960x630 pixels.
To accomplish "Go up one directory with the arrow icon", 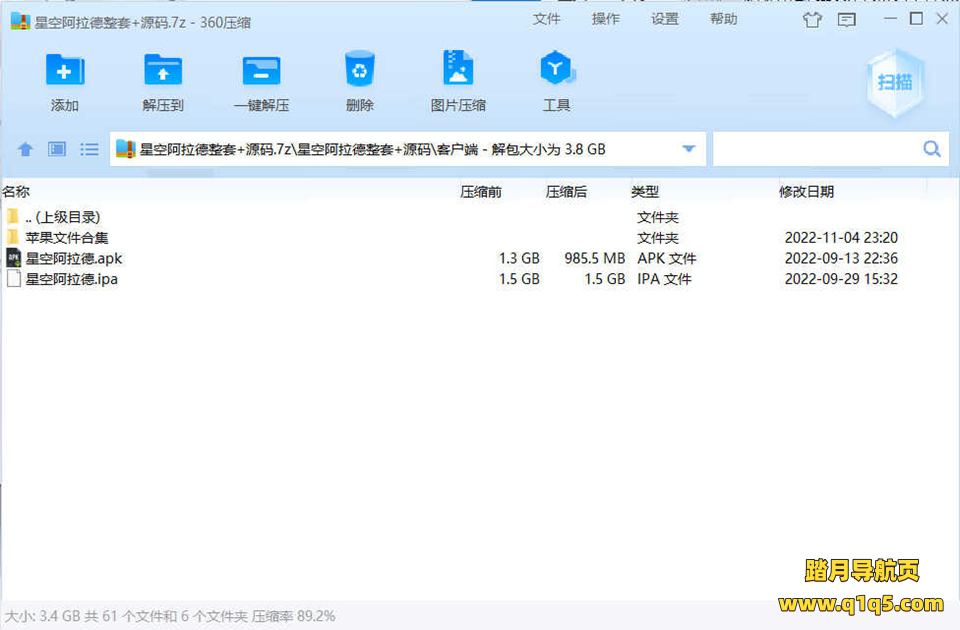I will click(x=26, y=149).
